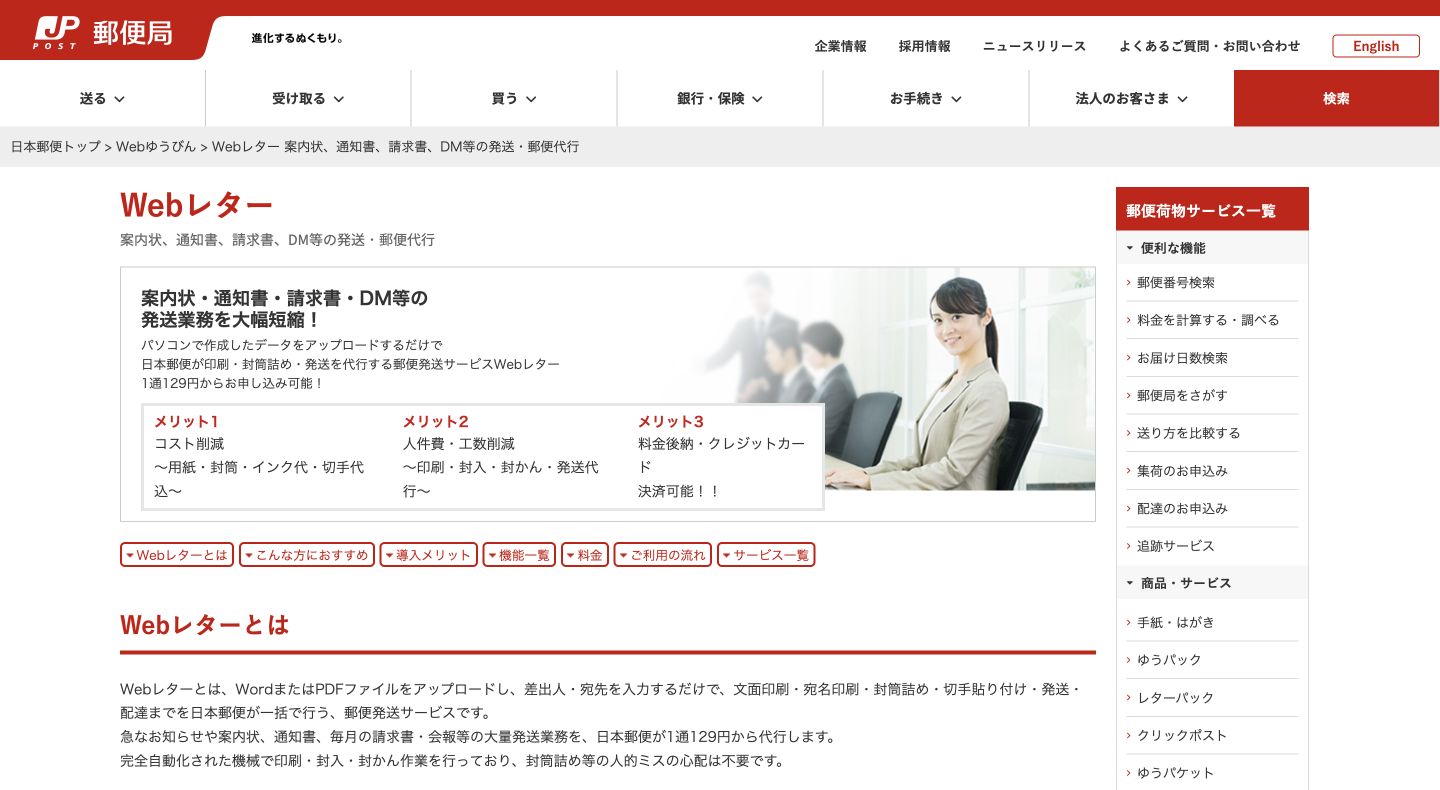Viewport: 1440px width, 790px height.
Task: Jump to 導入メリット section
Action: coord(429,555)
